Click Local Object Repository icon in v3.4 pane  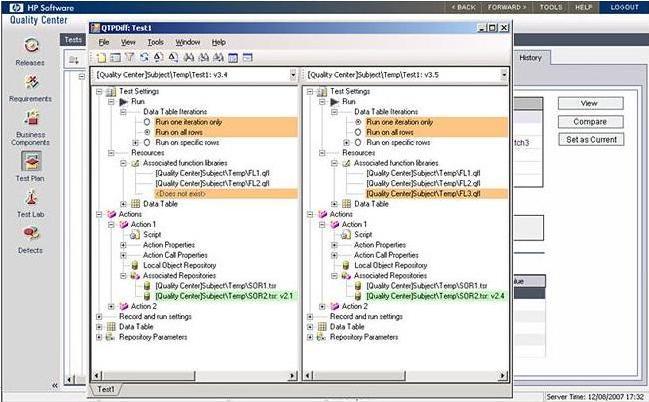tap(135, 265)
